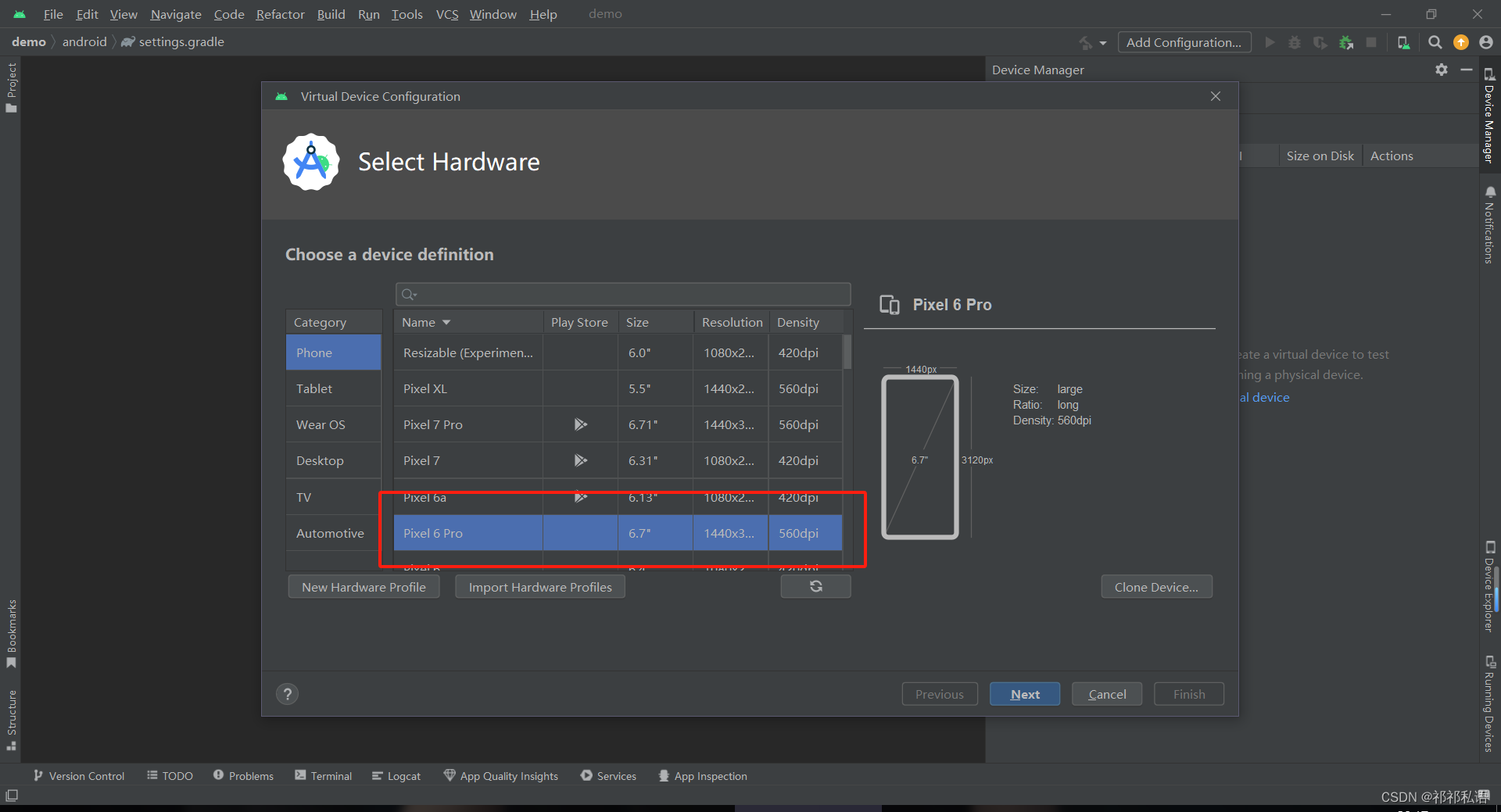Click the Attach debugger to process icon
This screenshot has height=812, width=1501.
coord(1346,42)
